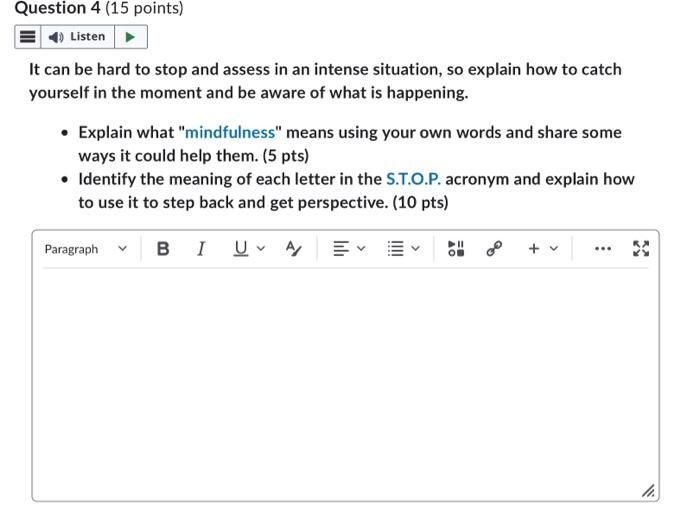Toggle underline formatting
The width and height of the screenshot is (700, 525).
pos(241,249)
